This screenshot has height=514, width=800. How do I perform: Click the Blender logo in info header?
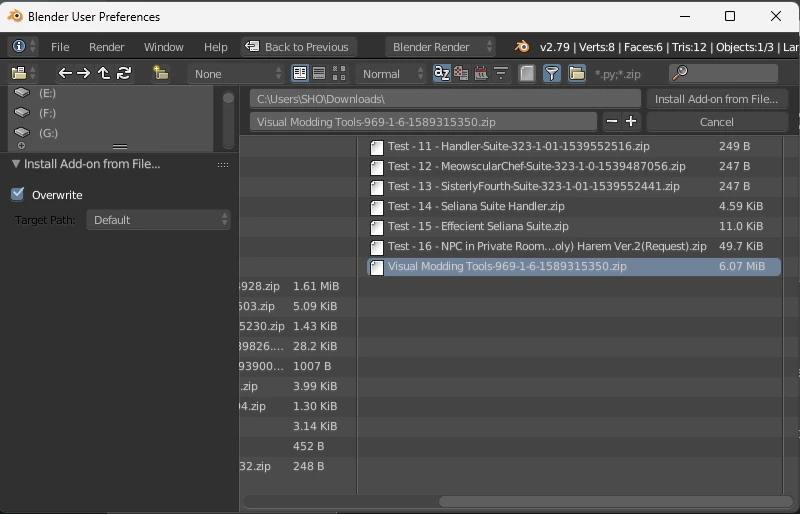click(x=521, y=46)
